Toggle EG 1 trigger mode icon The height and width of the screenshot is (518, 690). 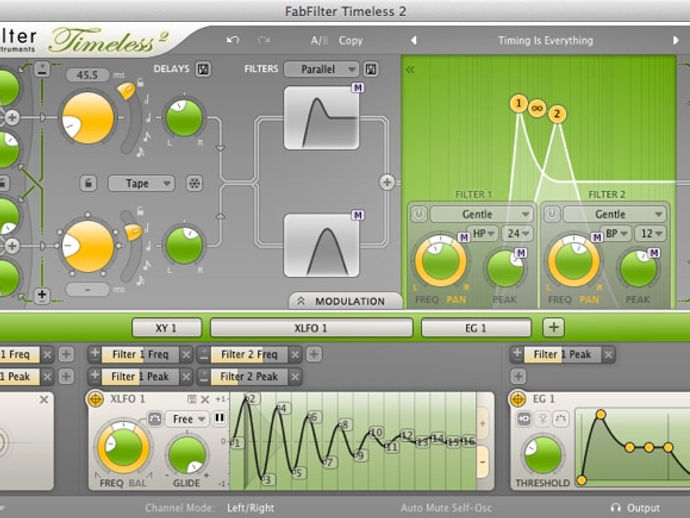pos(524,418)
